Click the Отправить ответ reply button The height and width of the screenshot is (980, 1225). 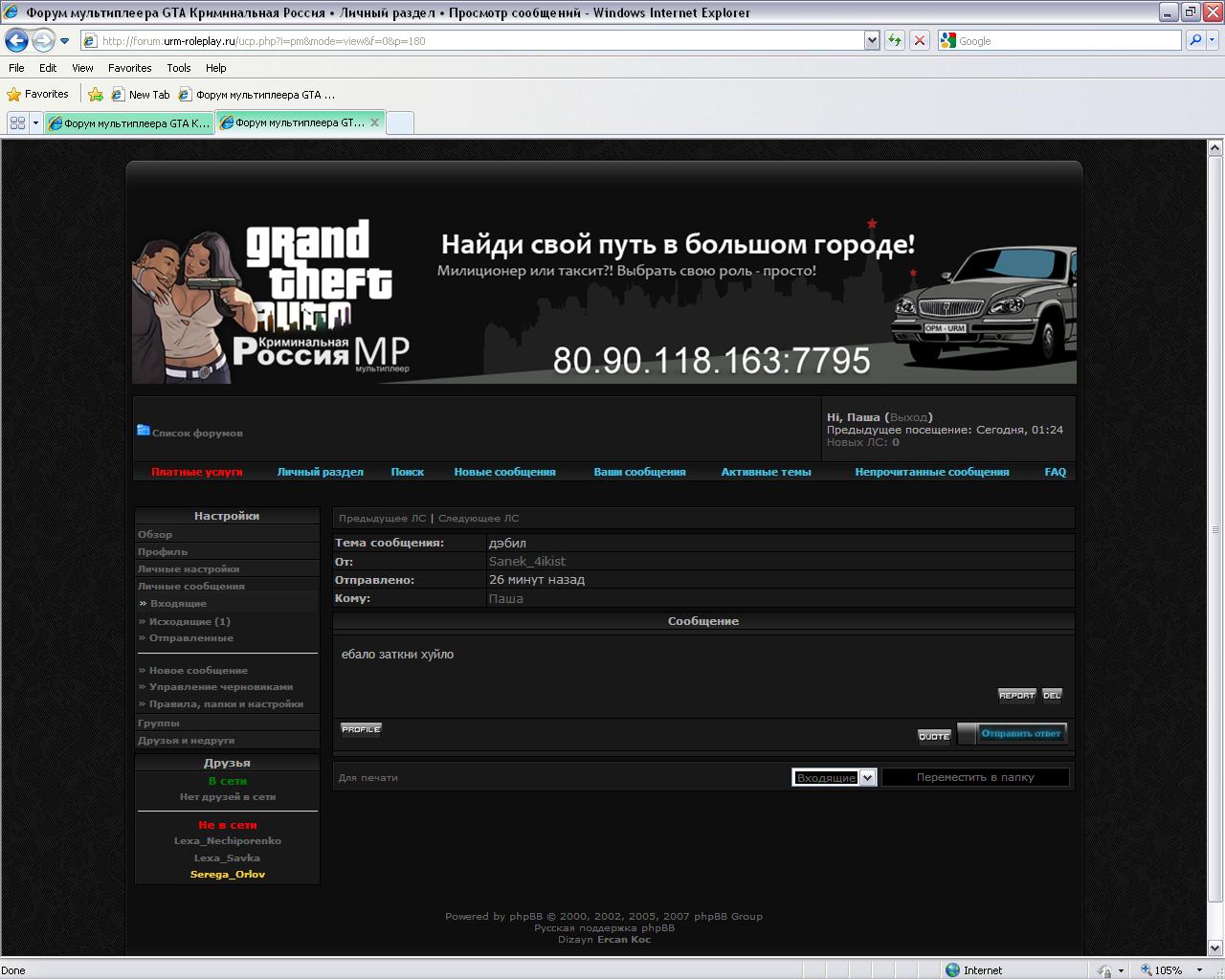[x=1013, y=734]
